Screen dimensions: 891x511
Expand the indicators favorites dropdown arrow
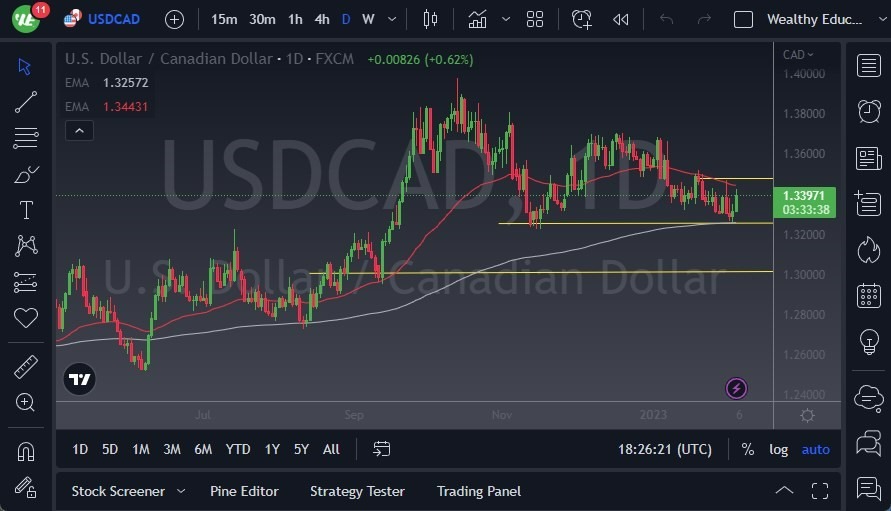[x=506, y=19]
